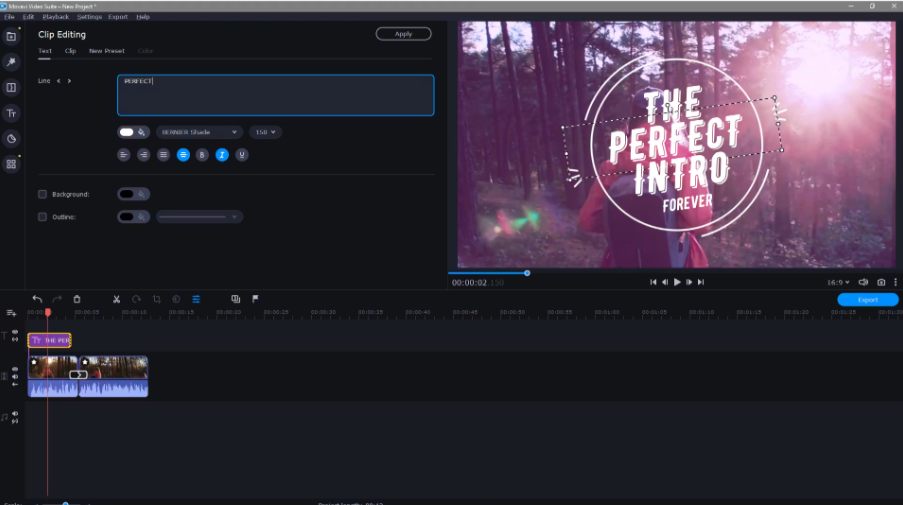Open the Help menu
The height and width of the screenshot is (505, 903).
(x=143, y=17)
